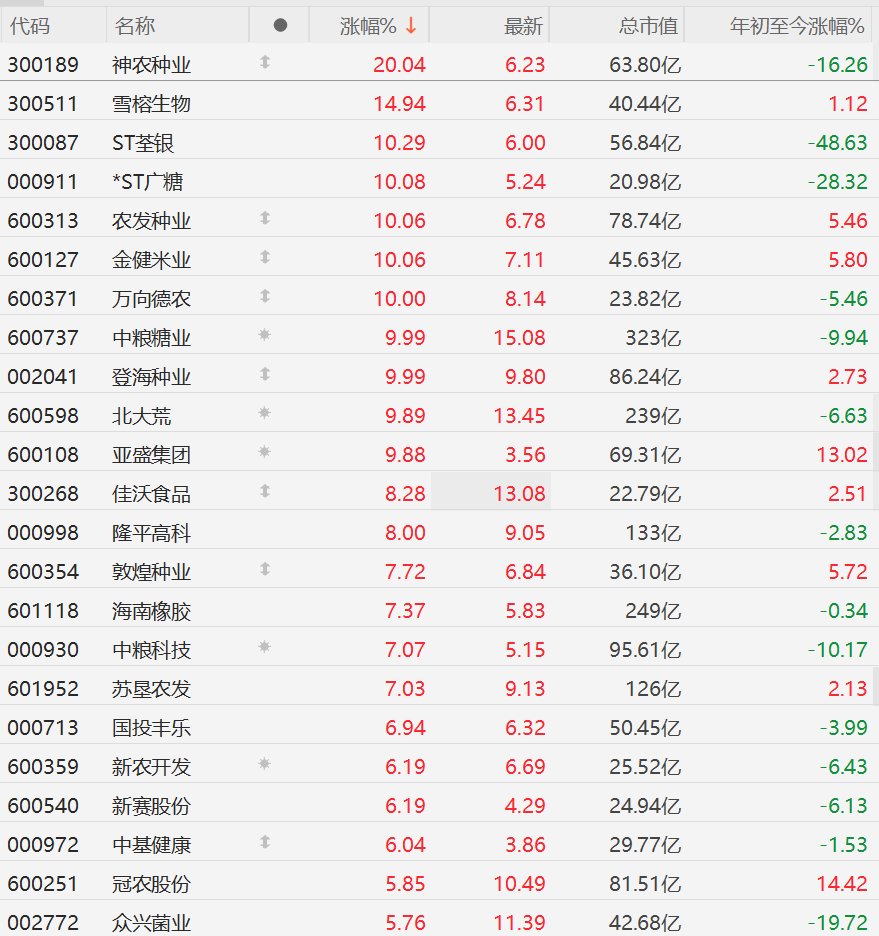Click 国投丰乐 stock name
Screen dimensions: 879x936
151,728
